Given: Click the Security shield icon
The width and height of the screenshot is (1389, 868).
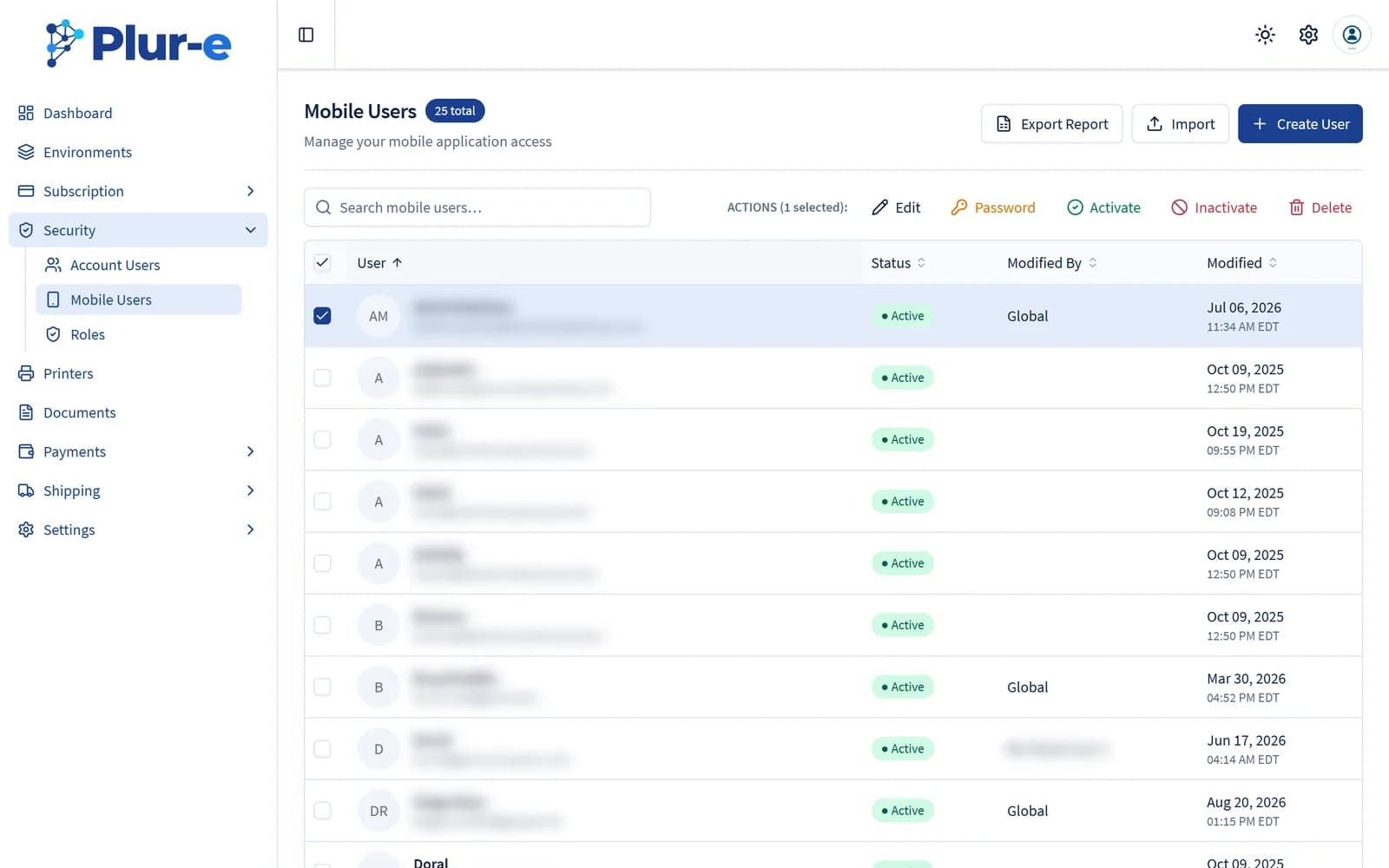Looking at the screenshot, I should click(26, 230).
